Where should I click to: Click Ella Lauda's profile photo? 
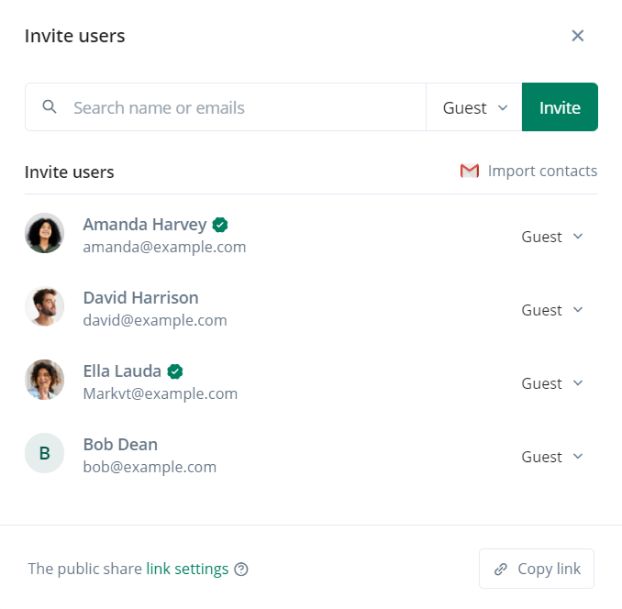(44, 380)
